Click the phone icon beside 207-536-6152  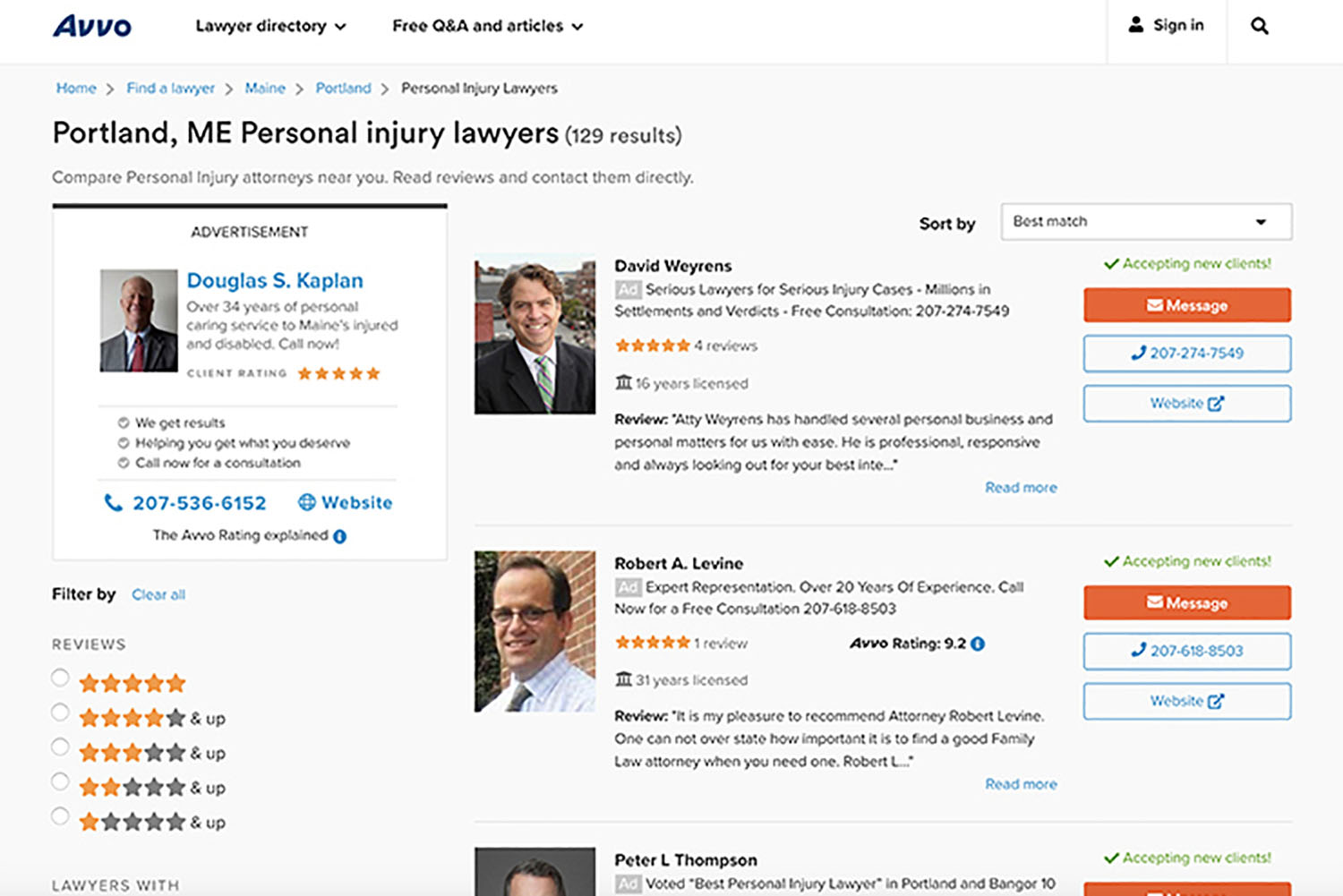(x=115, y=503)
